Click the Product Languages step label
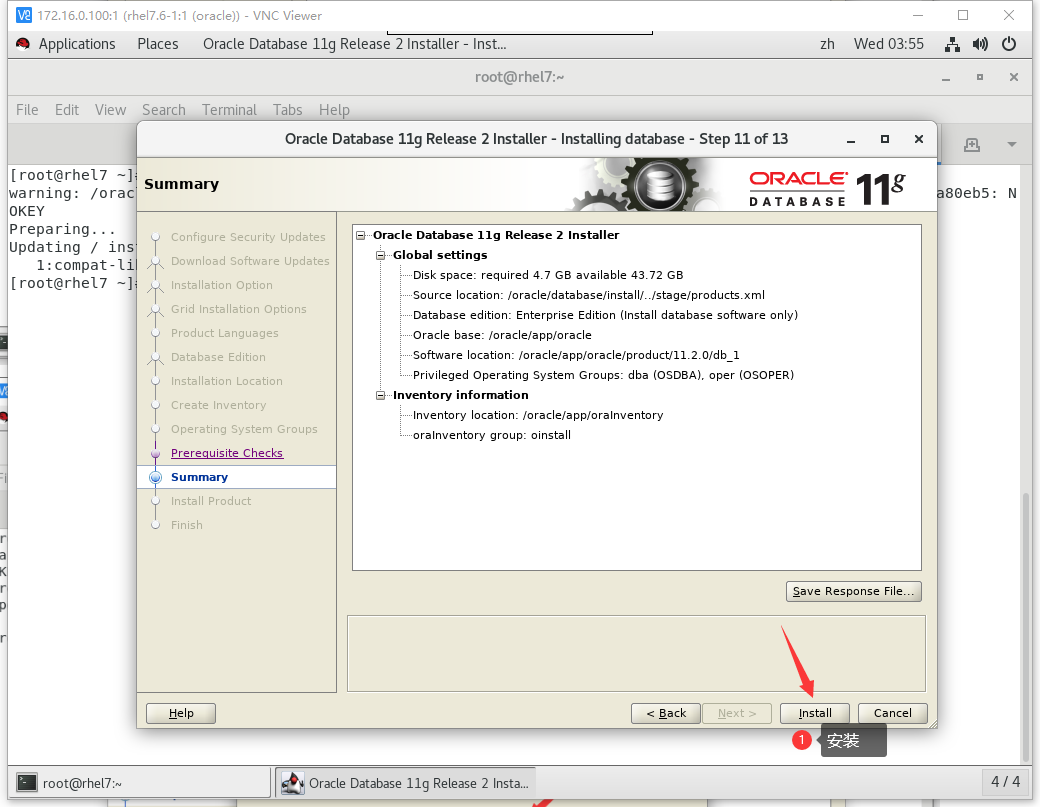Image resolution: width=1040 pixels, height=807 pixels. tap(225, 333)
